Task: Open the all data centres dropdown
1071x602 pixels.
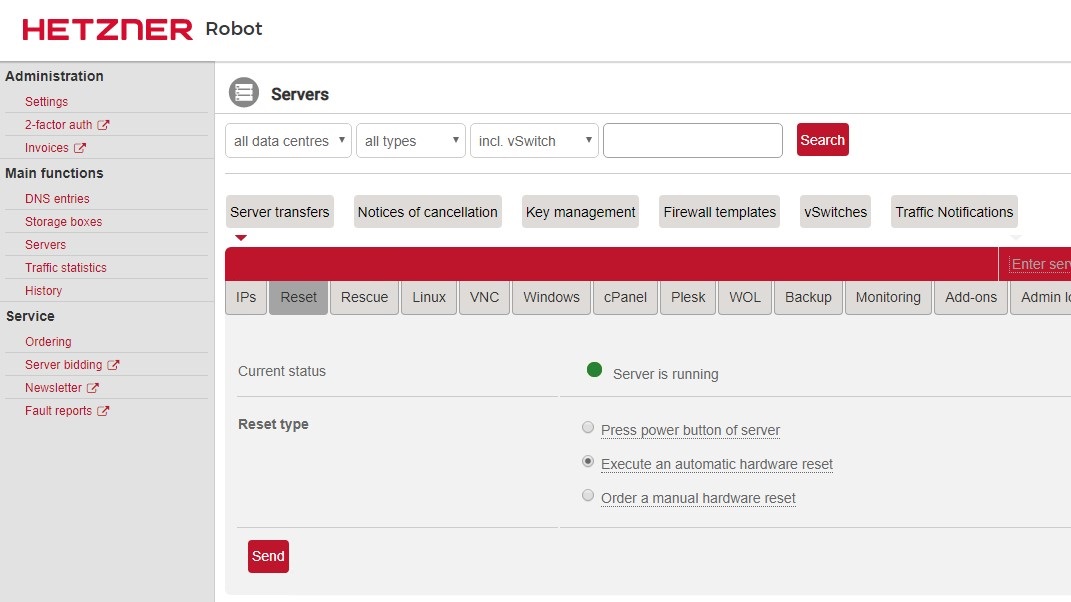Action: pyautogui.click(x=288, y=141)
